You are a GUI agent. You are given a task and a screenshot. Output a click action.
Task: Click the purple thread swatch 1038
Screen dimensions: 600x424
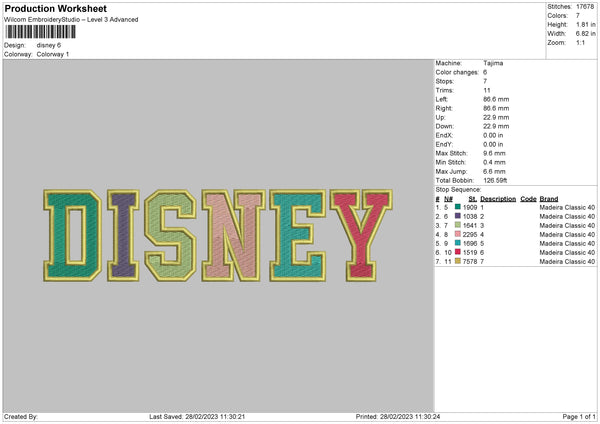[x=458, y=216]
